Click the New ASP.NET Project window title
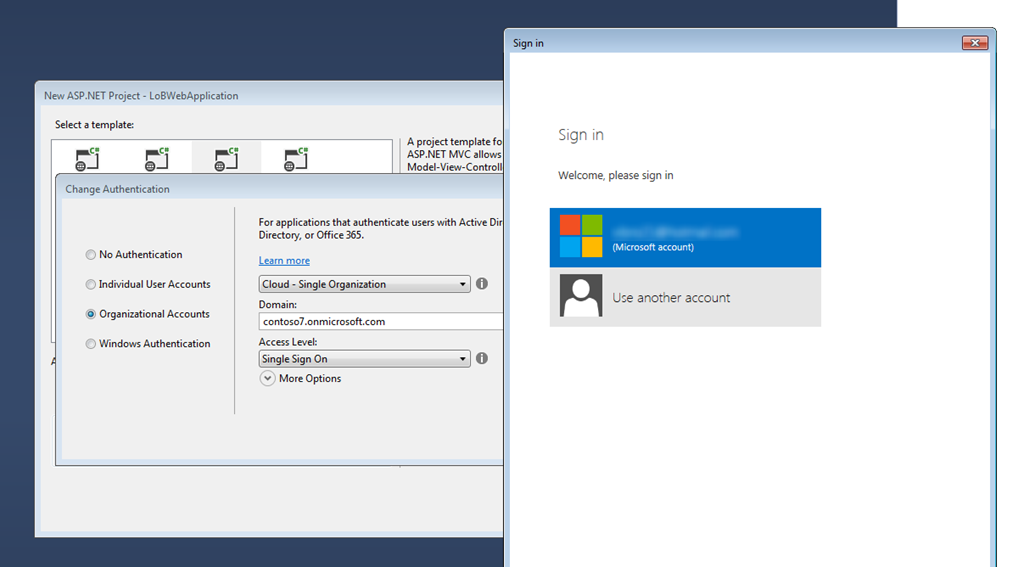The image size is (1024, 567). (141, 95)
